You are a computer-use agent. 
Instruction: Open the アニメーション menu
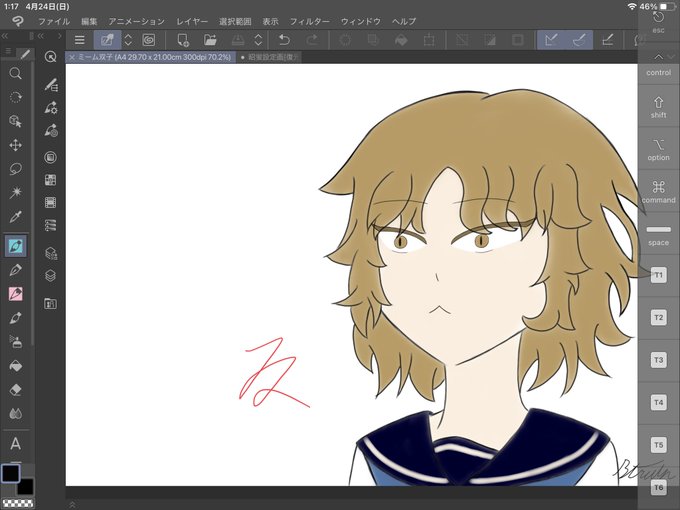coord(137,21)
